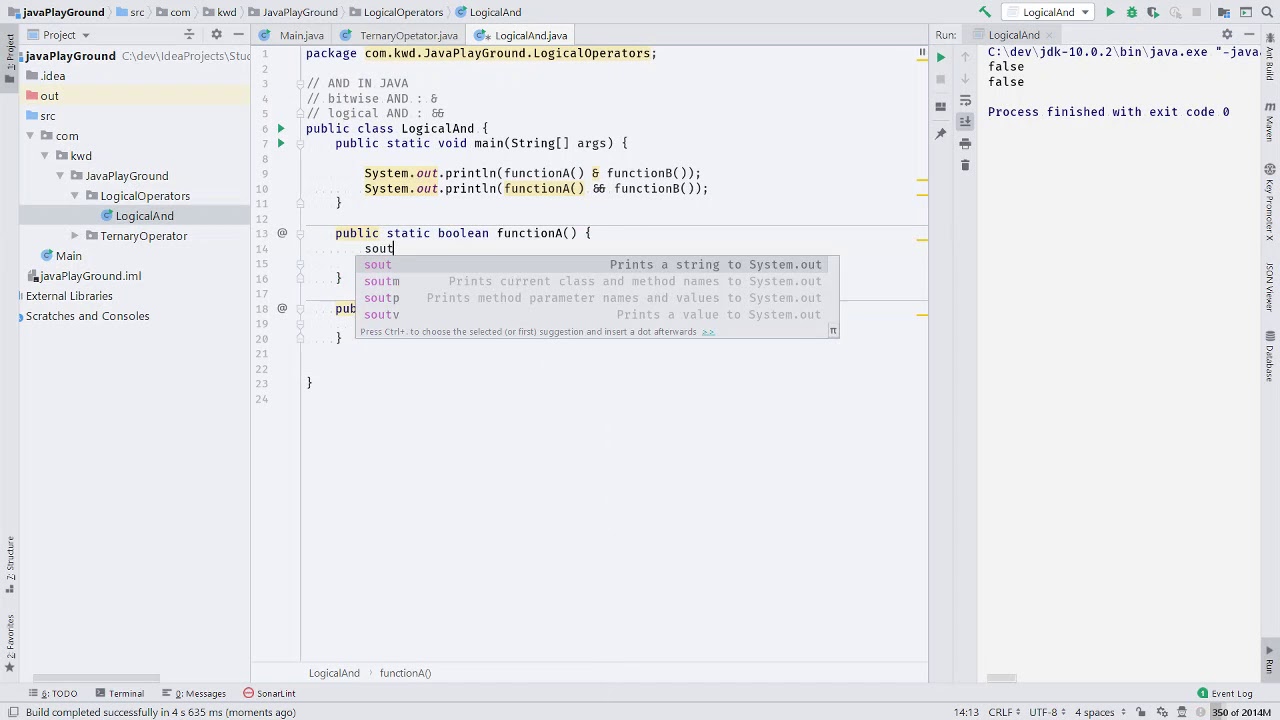Restore layout in the Run panel
The height and width of the screenshot is (720, 1280).
point(941,106)
